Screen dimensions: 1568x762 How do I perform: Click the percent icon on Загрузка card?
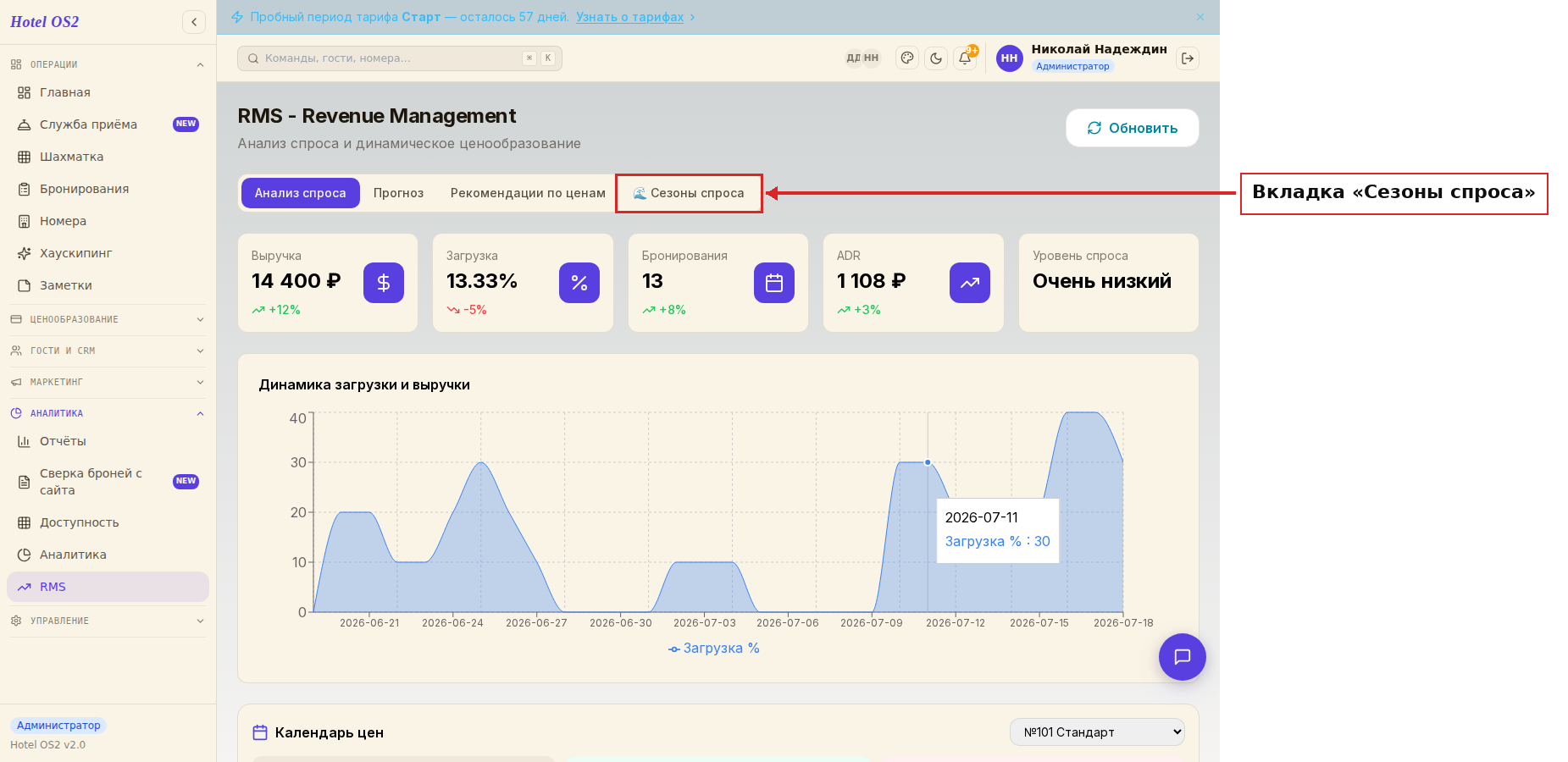point(579,283)
